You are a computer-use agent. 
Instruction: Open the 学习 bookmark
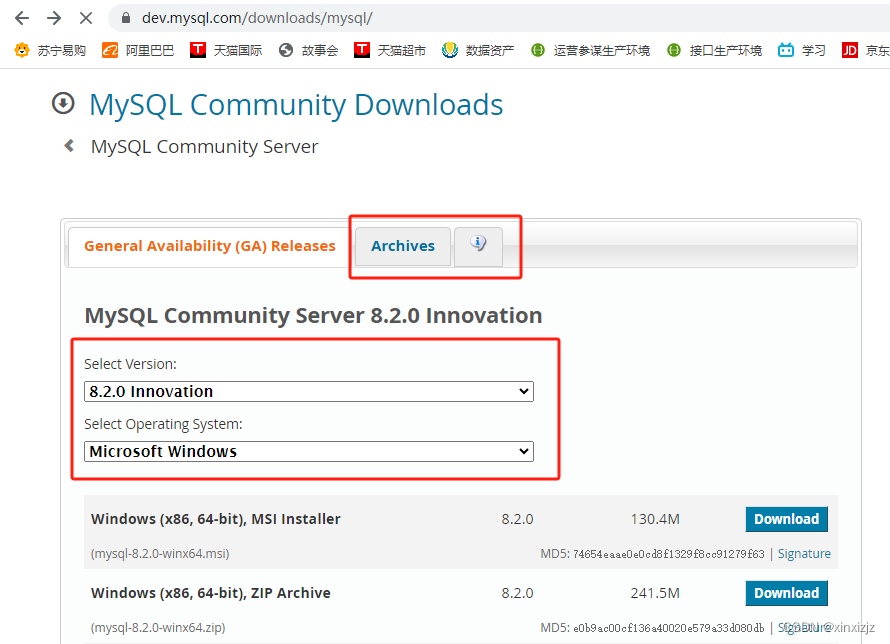(801, 50)
